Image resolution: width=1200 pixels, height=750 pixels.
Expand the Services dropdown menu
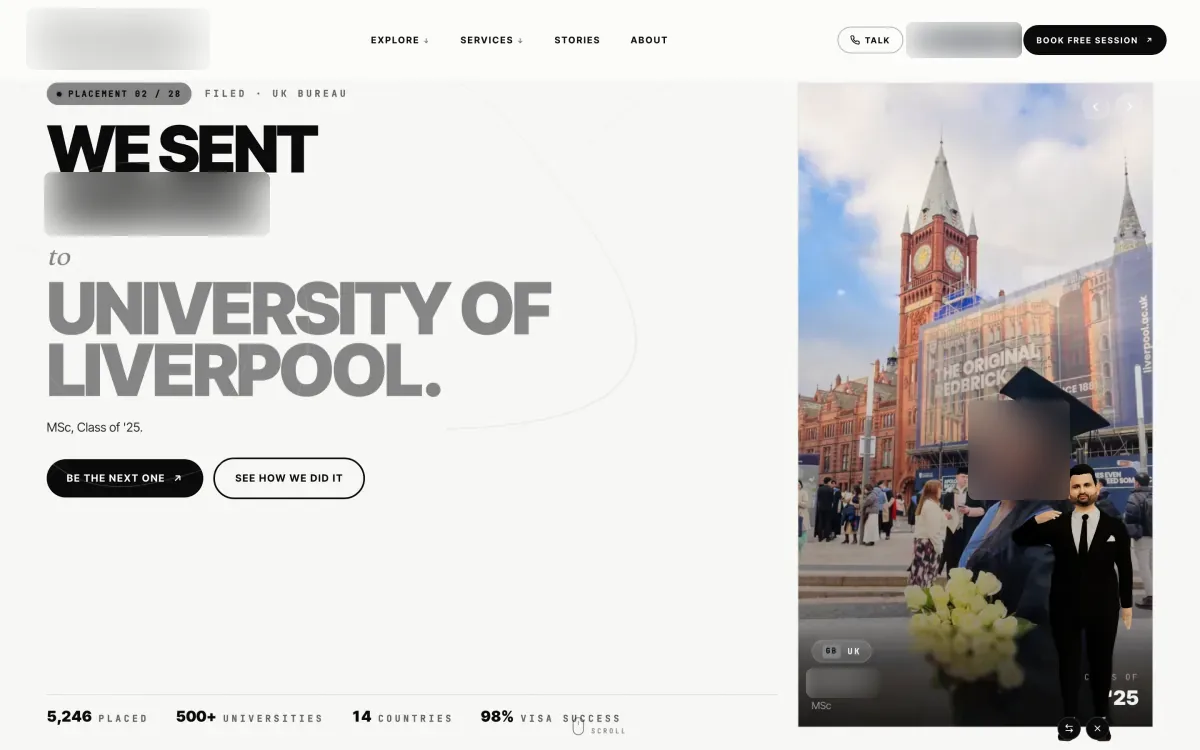tap(491, 40)
